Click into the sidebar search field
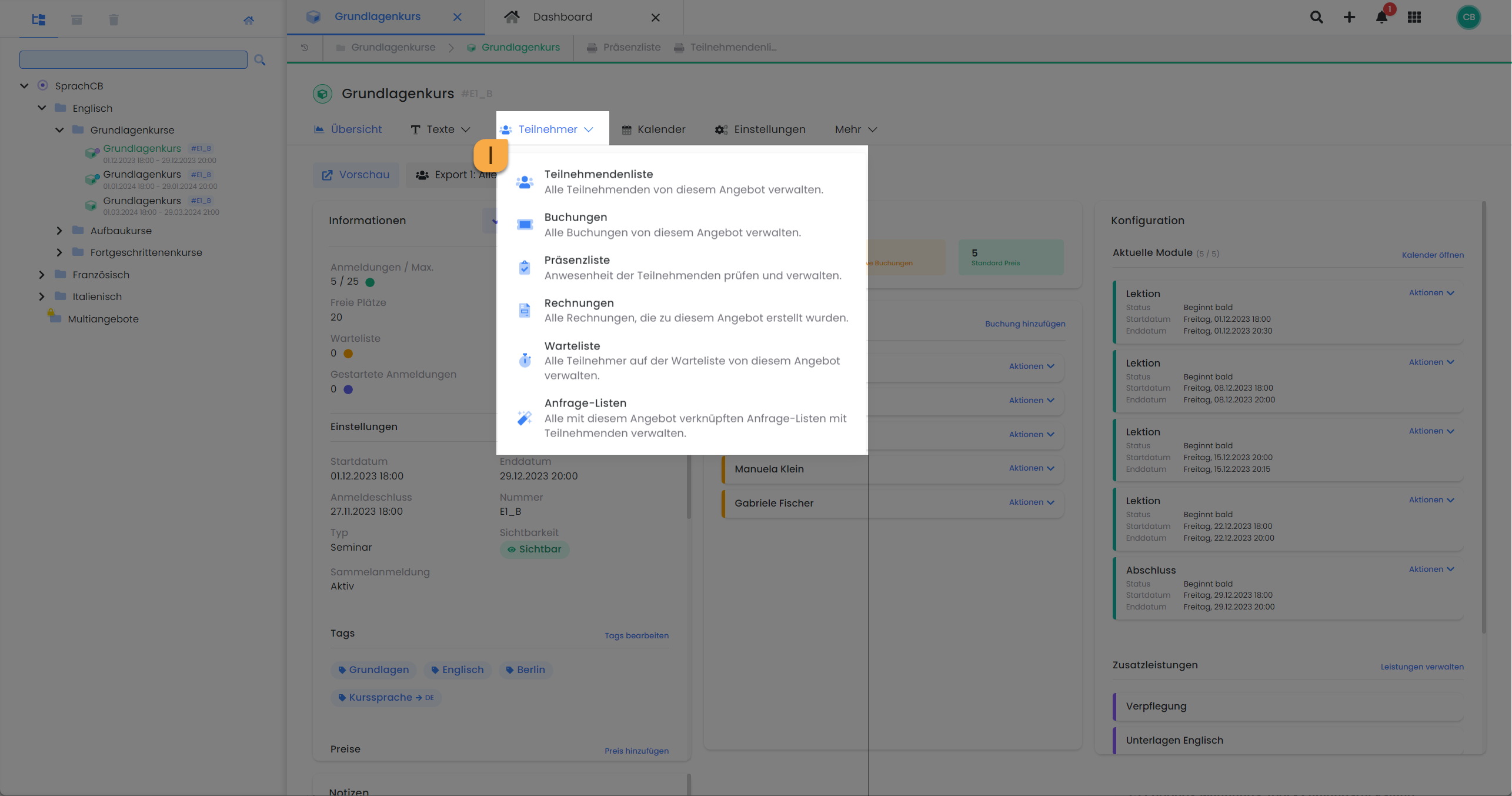The width and height of the screenshot is (1512, 796). pyautogui.click(x=133, y=59)
